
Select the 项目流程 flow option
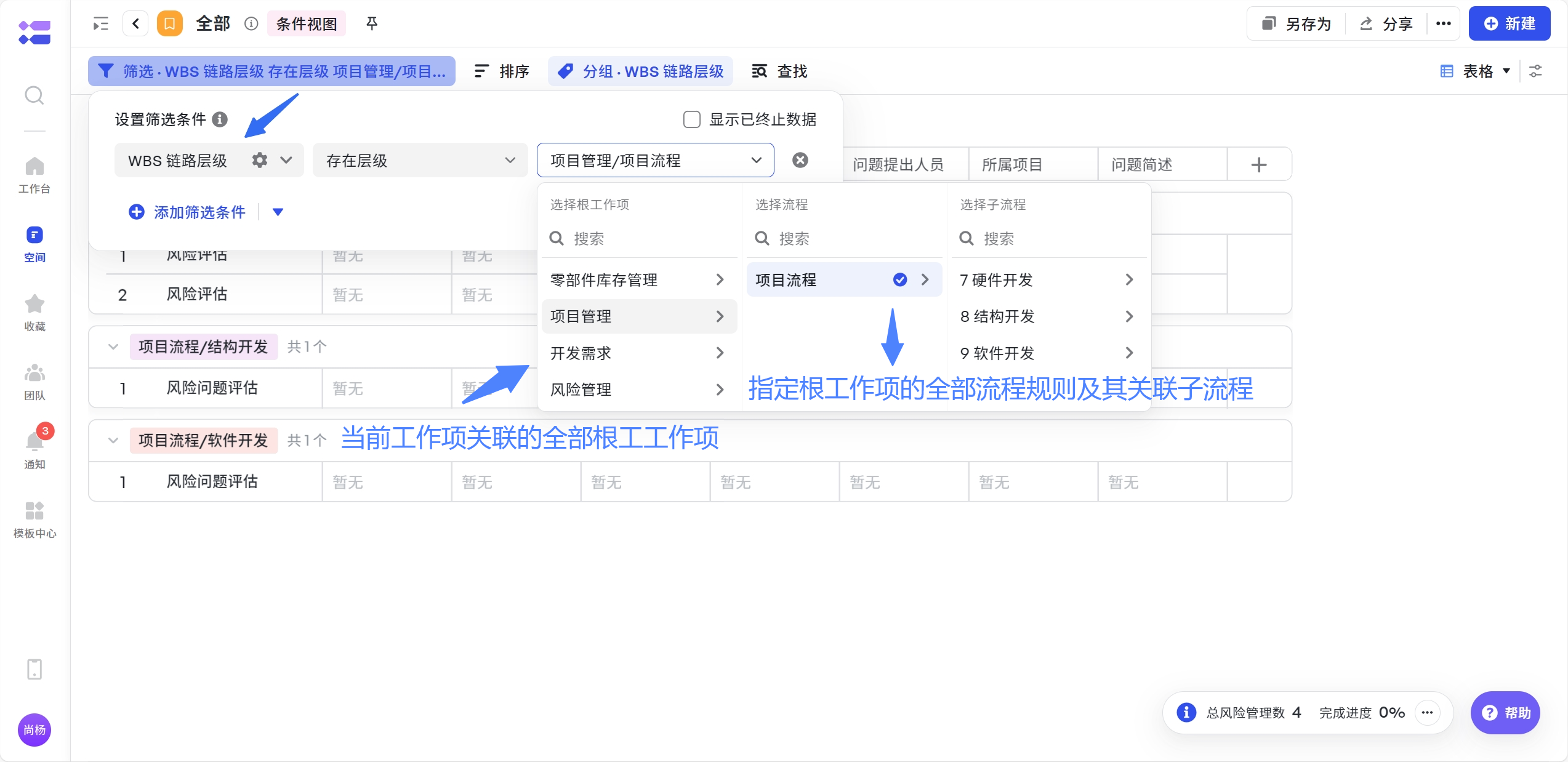tap(844, 279)
